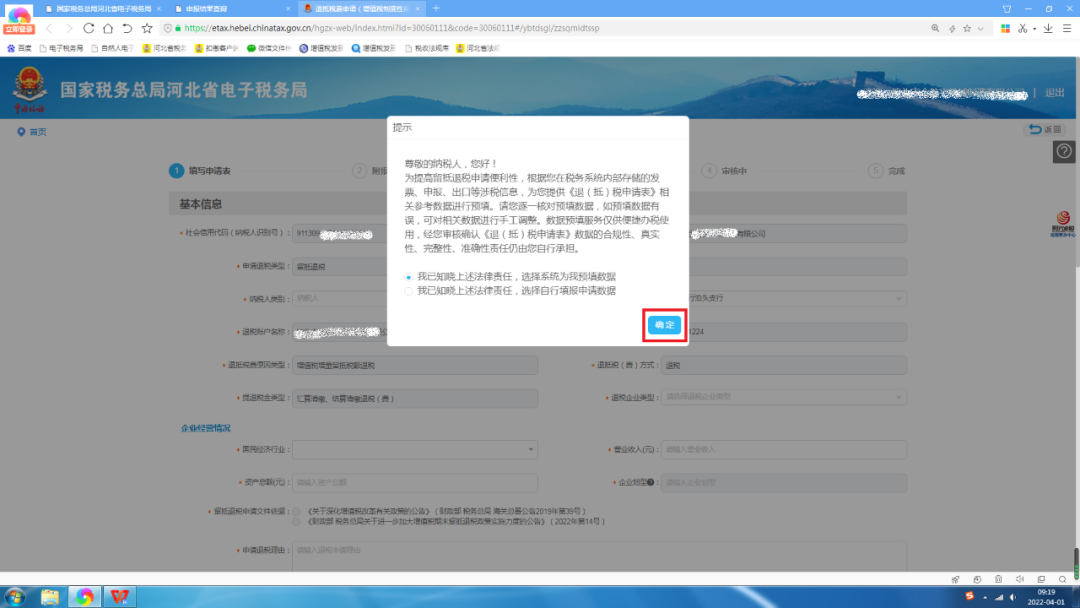This screenshot has width=1080, height=608.
Task: Click the rocket accelerator icon in the status bar
Action: click(x=955, y=580)
